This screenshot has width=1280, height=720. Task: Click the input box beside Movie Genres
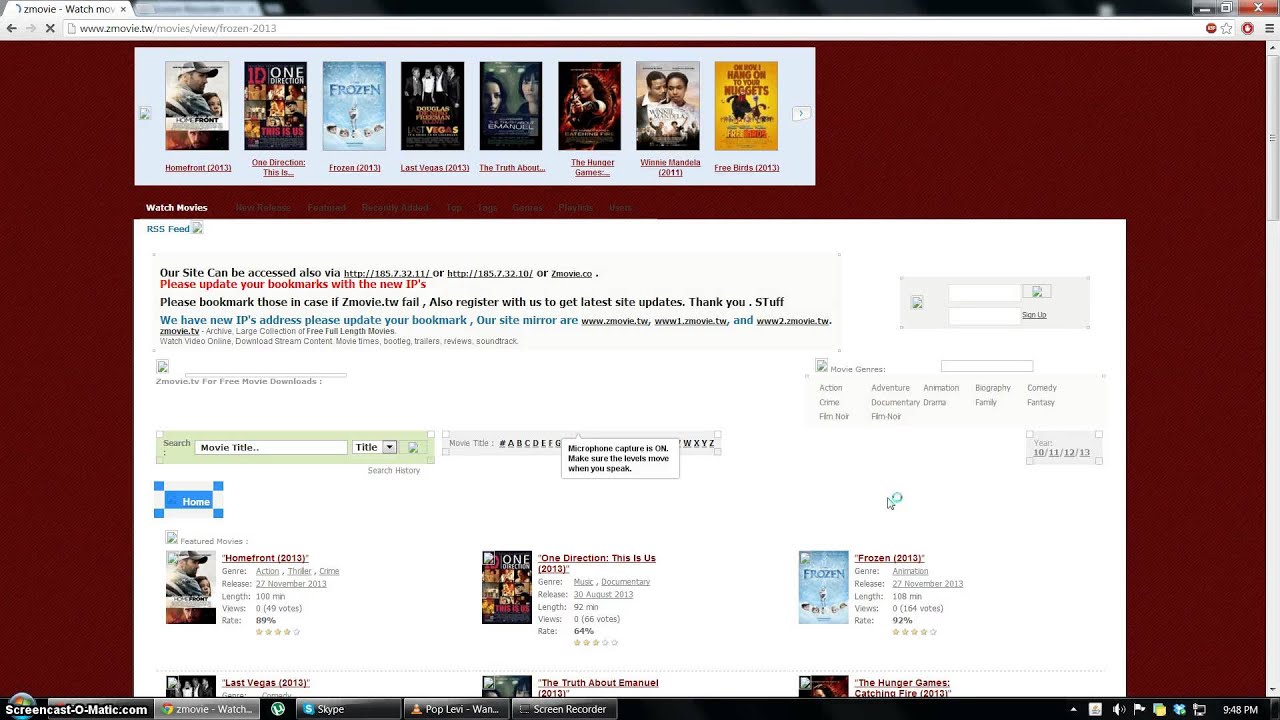pyautogui.click(x=987, y=366)
